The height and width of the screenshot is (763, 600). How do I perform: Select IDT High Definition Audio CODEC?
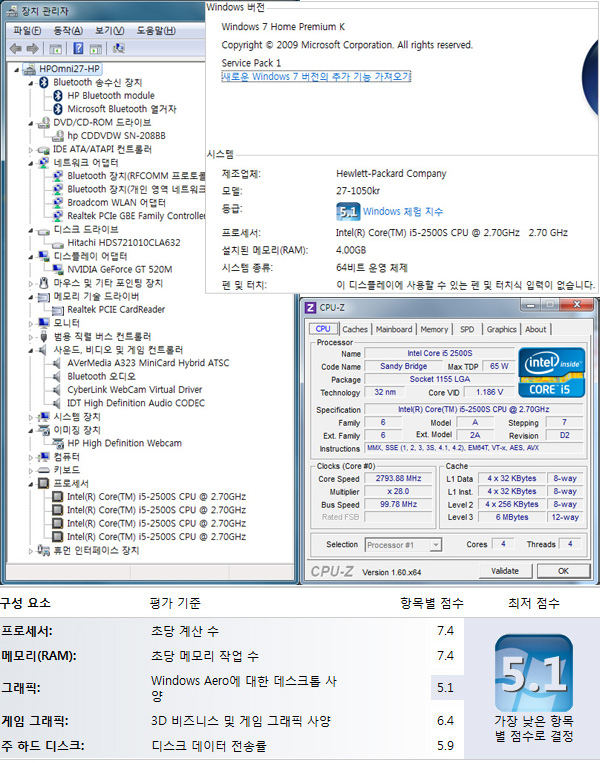coord(136,403)
